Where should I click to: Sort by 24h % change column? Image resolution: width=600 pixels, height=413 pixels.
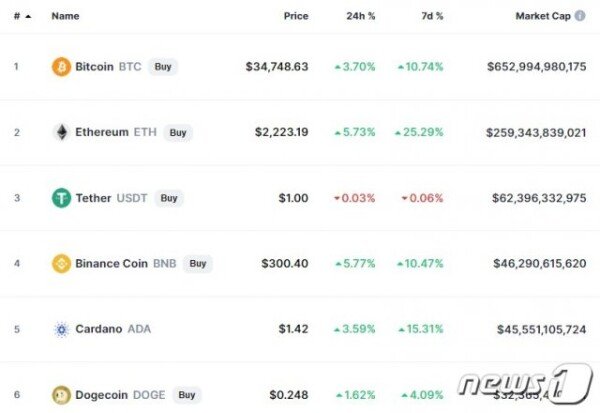(360, 16)
